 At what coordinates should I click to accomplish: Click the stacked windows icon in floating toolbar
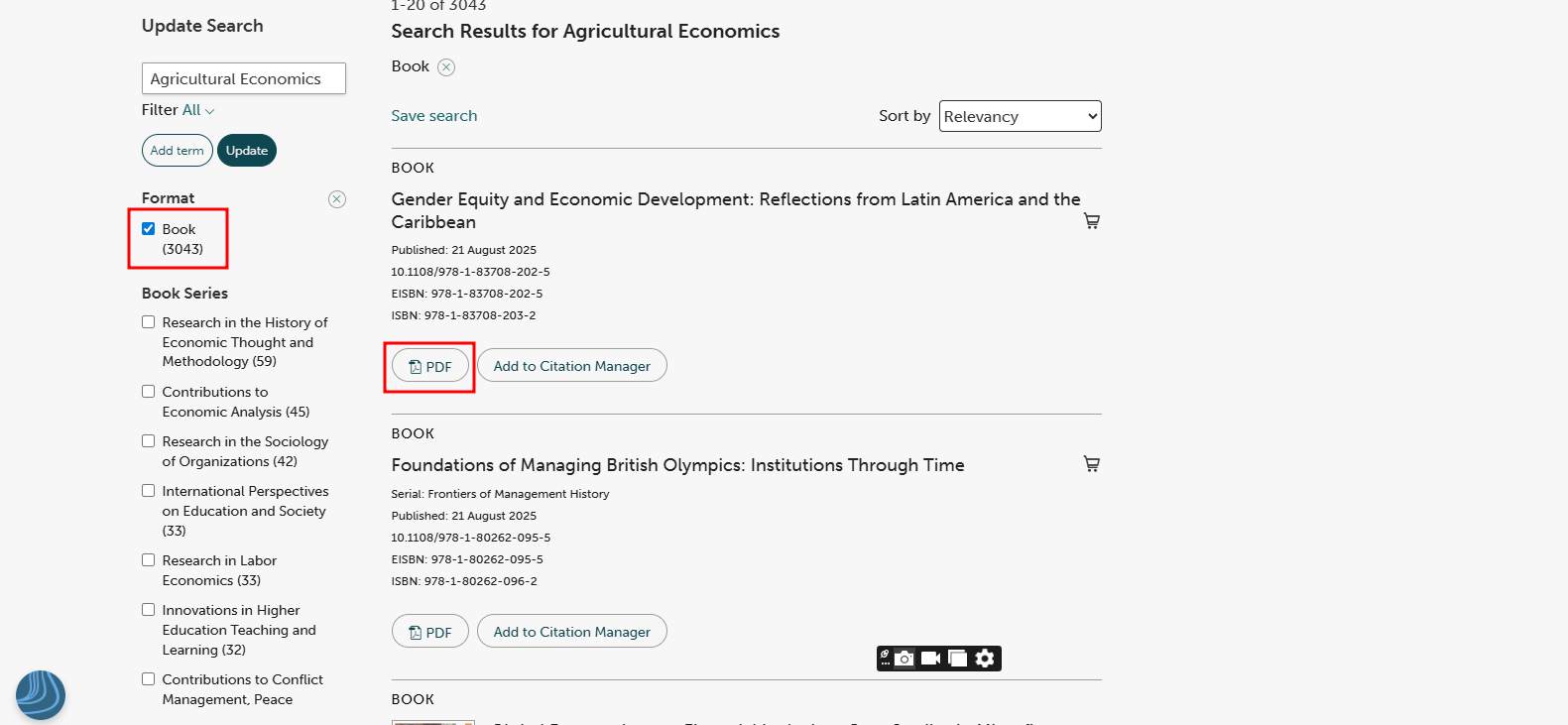click(x=957, y=659)
